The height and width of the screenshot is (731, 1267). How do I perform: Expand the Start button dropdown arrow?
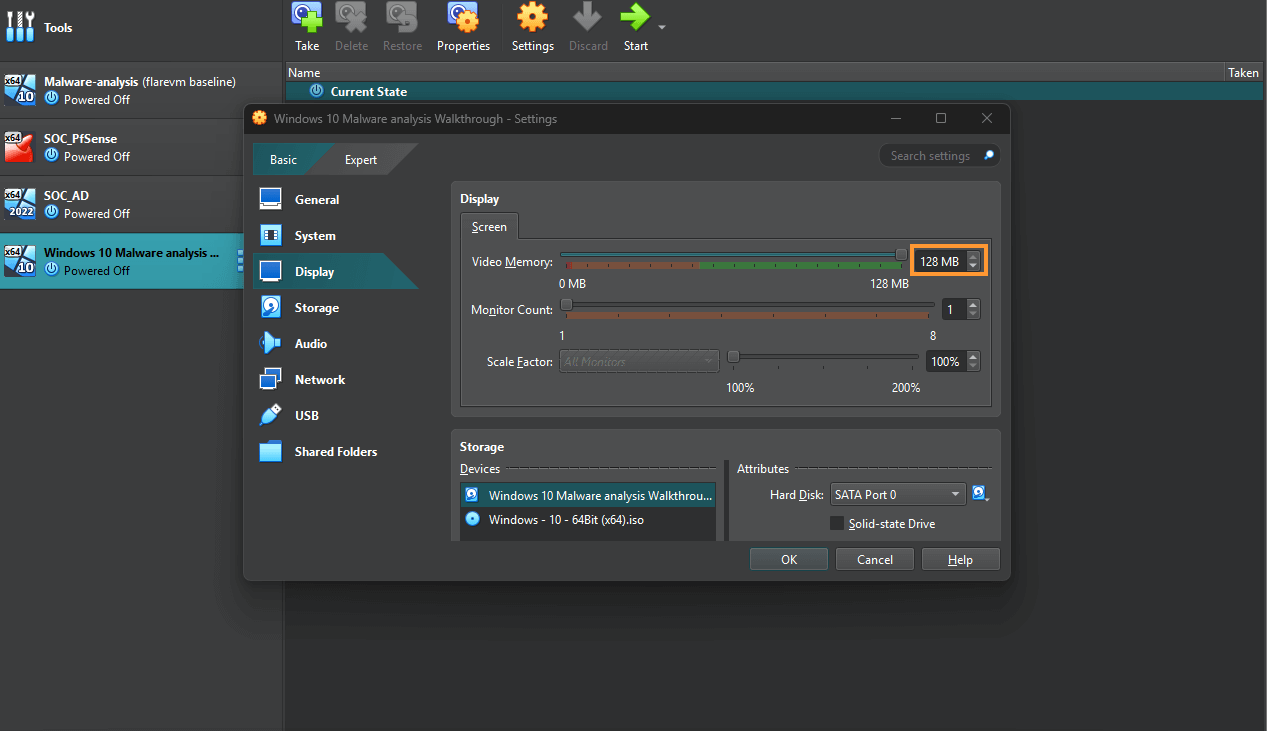tap(662, 27)
